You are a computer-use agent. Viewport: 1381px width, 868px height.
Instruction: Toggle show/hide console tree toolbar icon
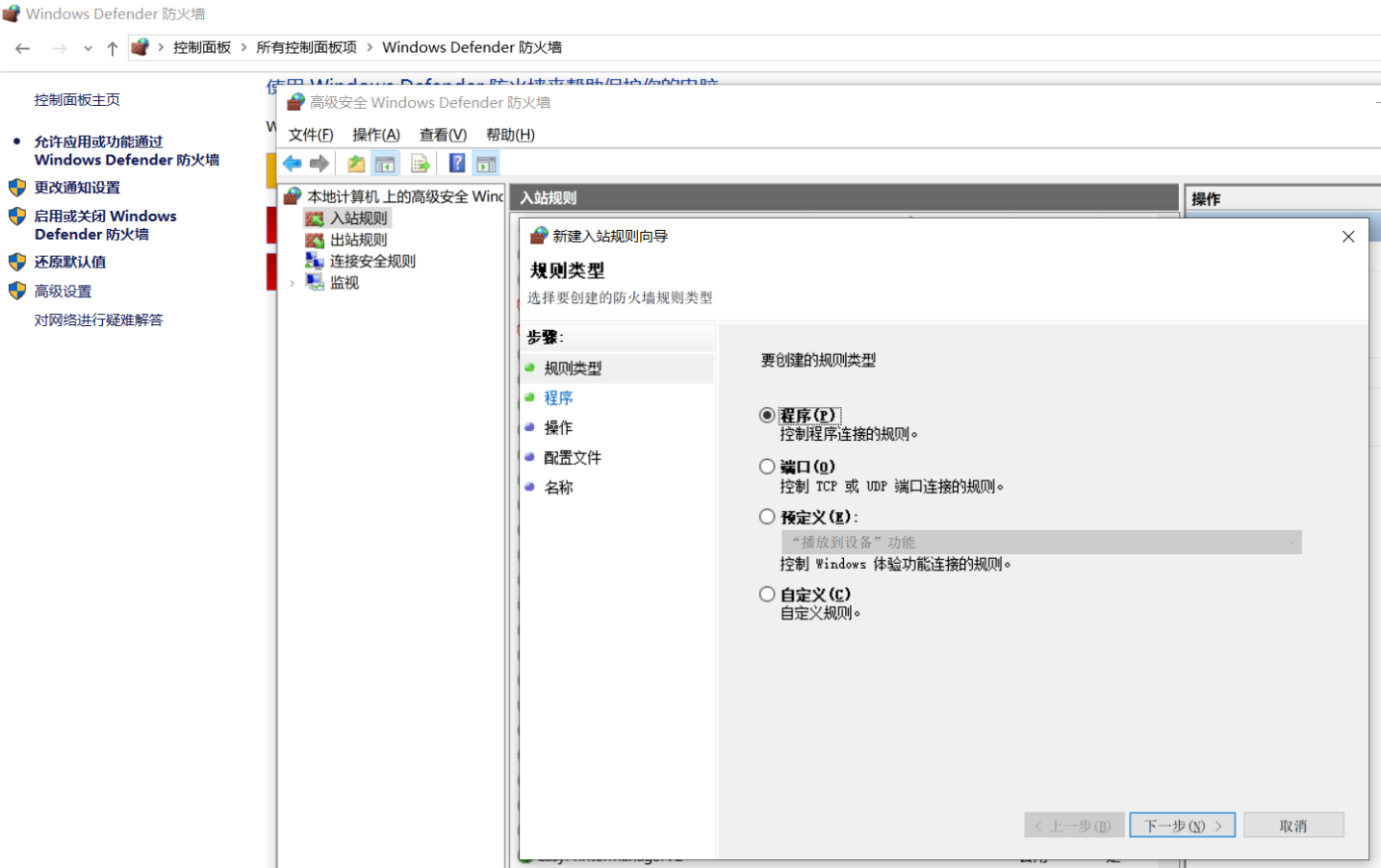tap(386, 164)
